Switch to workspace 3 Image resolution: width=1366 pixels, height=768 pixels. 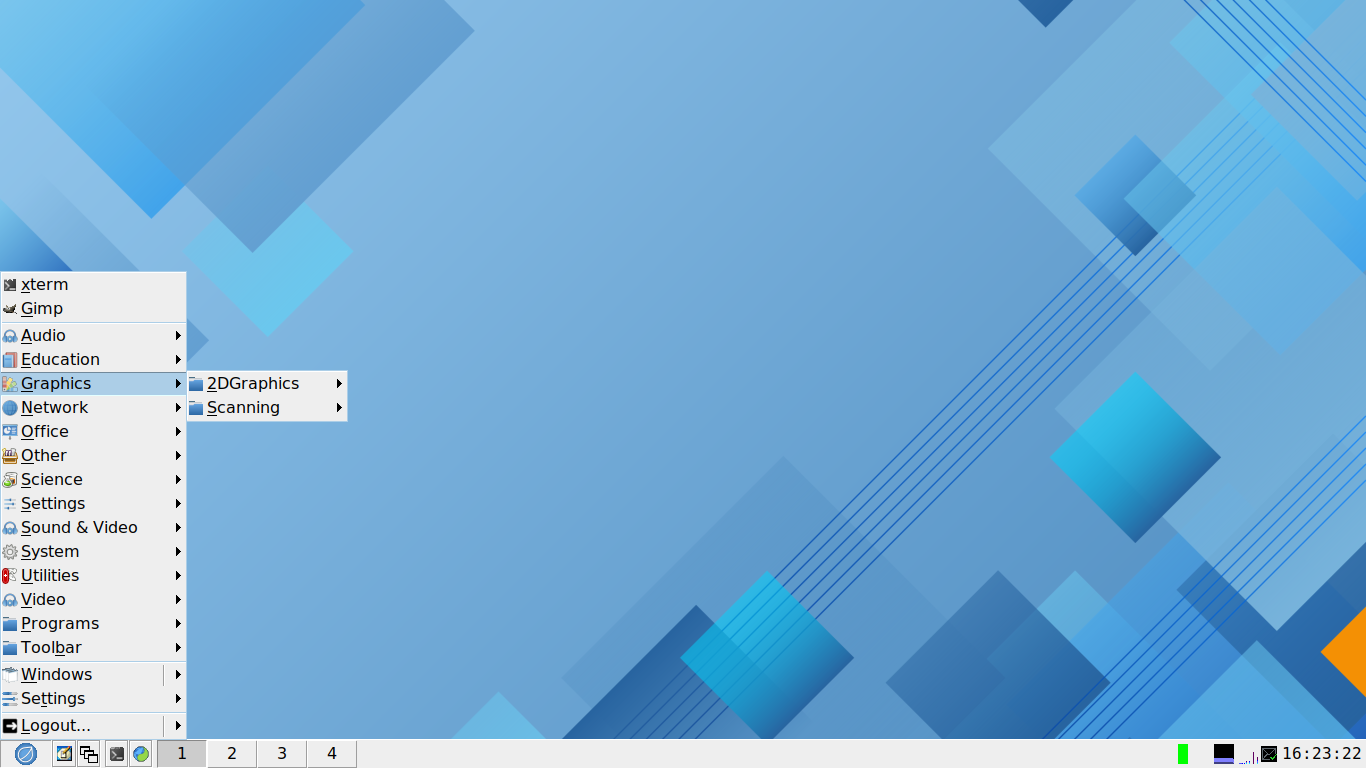point(282,754)
